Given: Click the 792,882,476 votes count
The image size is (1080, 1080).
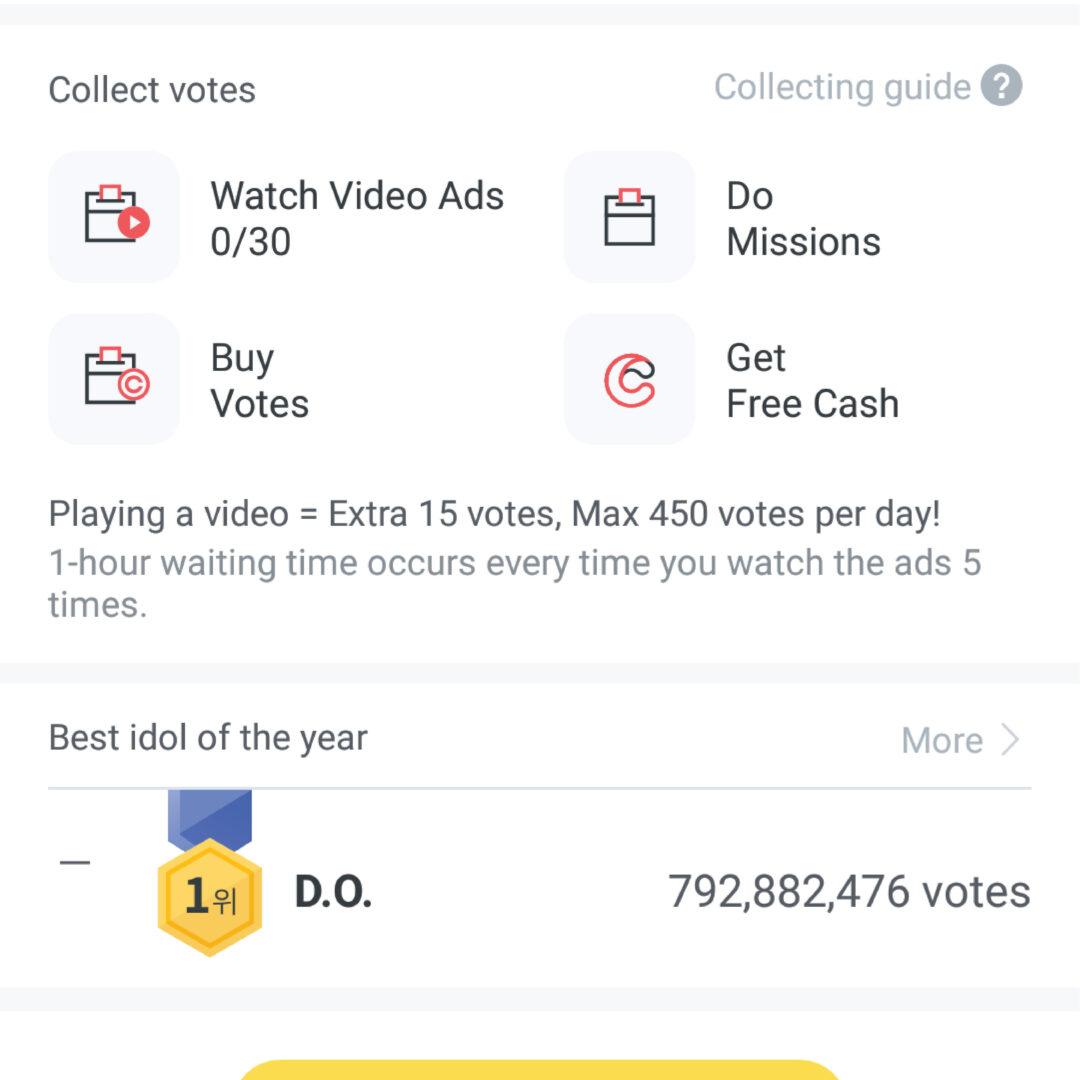Looking at the screenshot, I should tap(849, 892).
